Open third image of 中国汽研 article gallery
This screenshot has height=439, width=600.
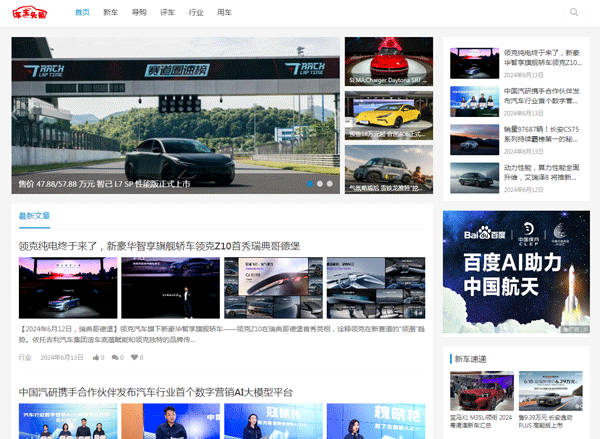pos(273,421)
